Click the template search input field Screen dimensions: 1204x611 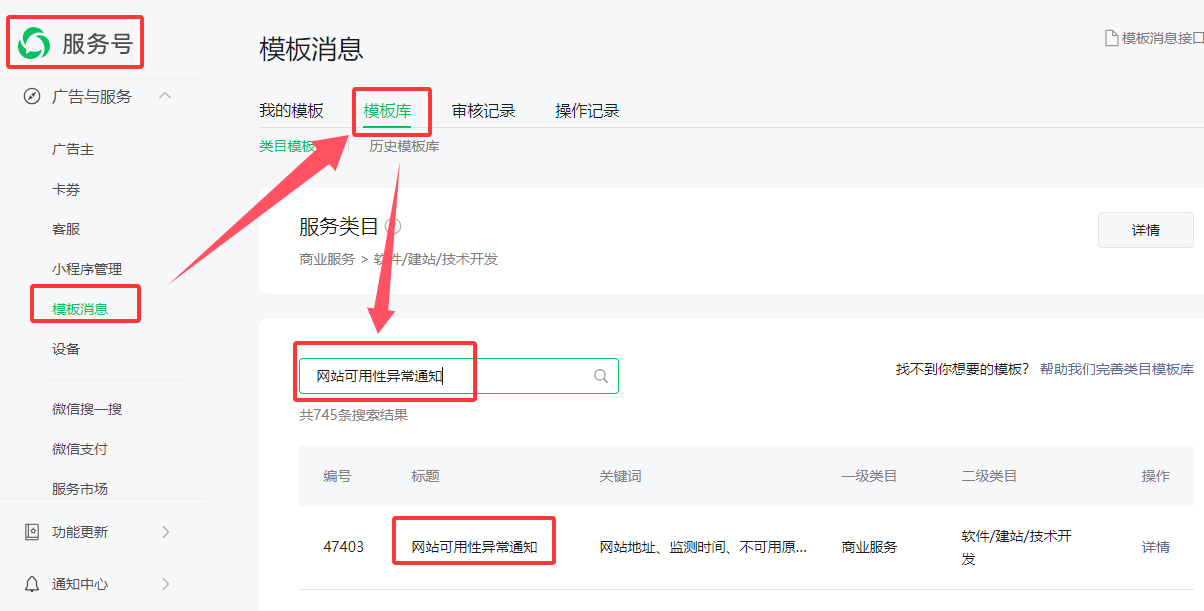point(459,376)
